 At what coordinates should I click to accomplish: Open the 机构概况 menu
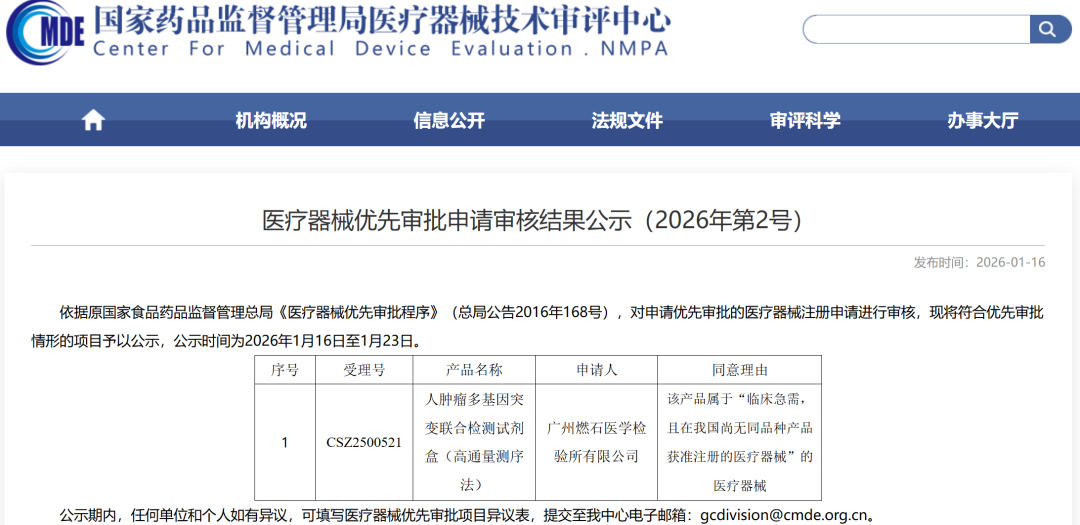pos(271,121)
